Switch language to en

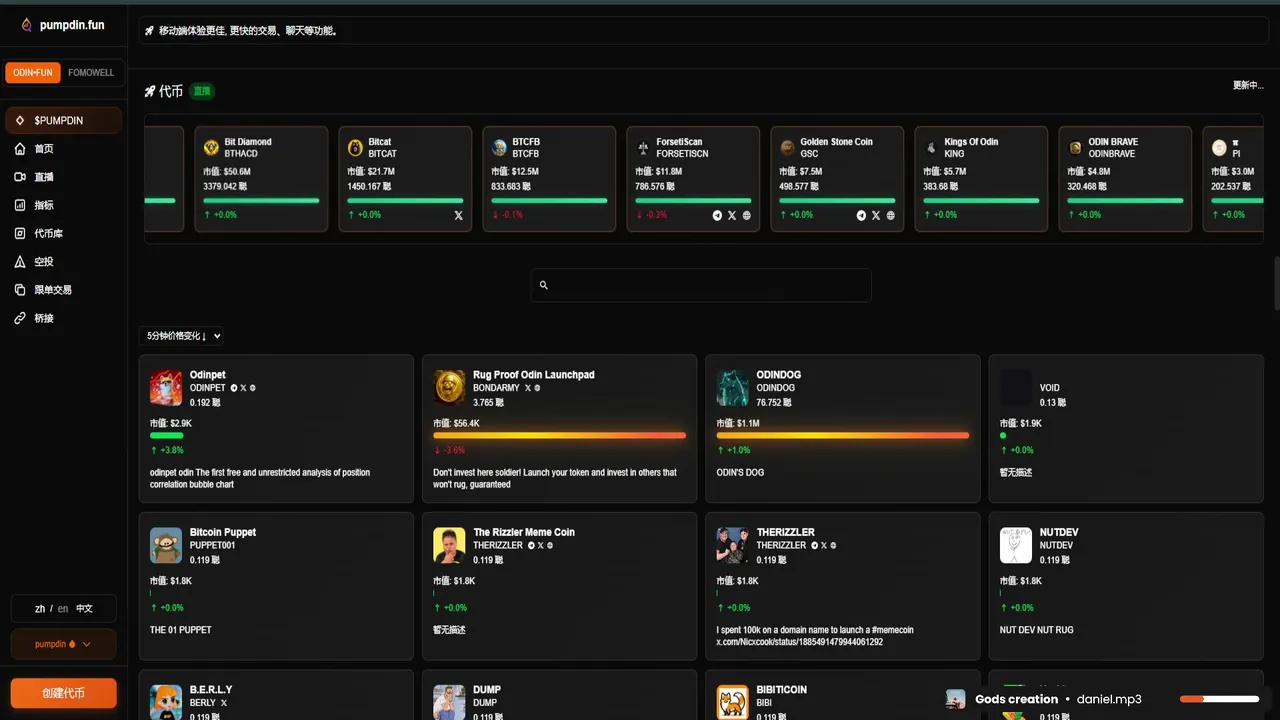tap(63, 608)
